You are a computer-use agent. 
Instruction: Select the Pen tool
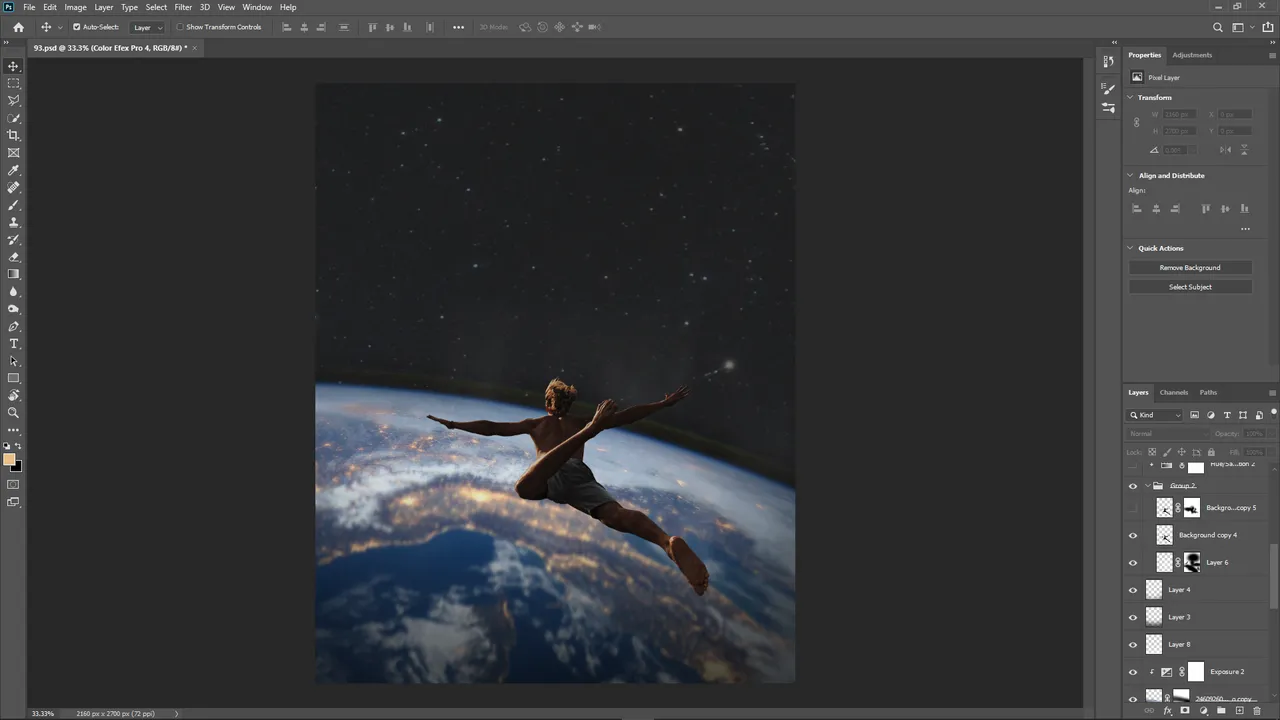tap(13, 326)
